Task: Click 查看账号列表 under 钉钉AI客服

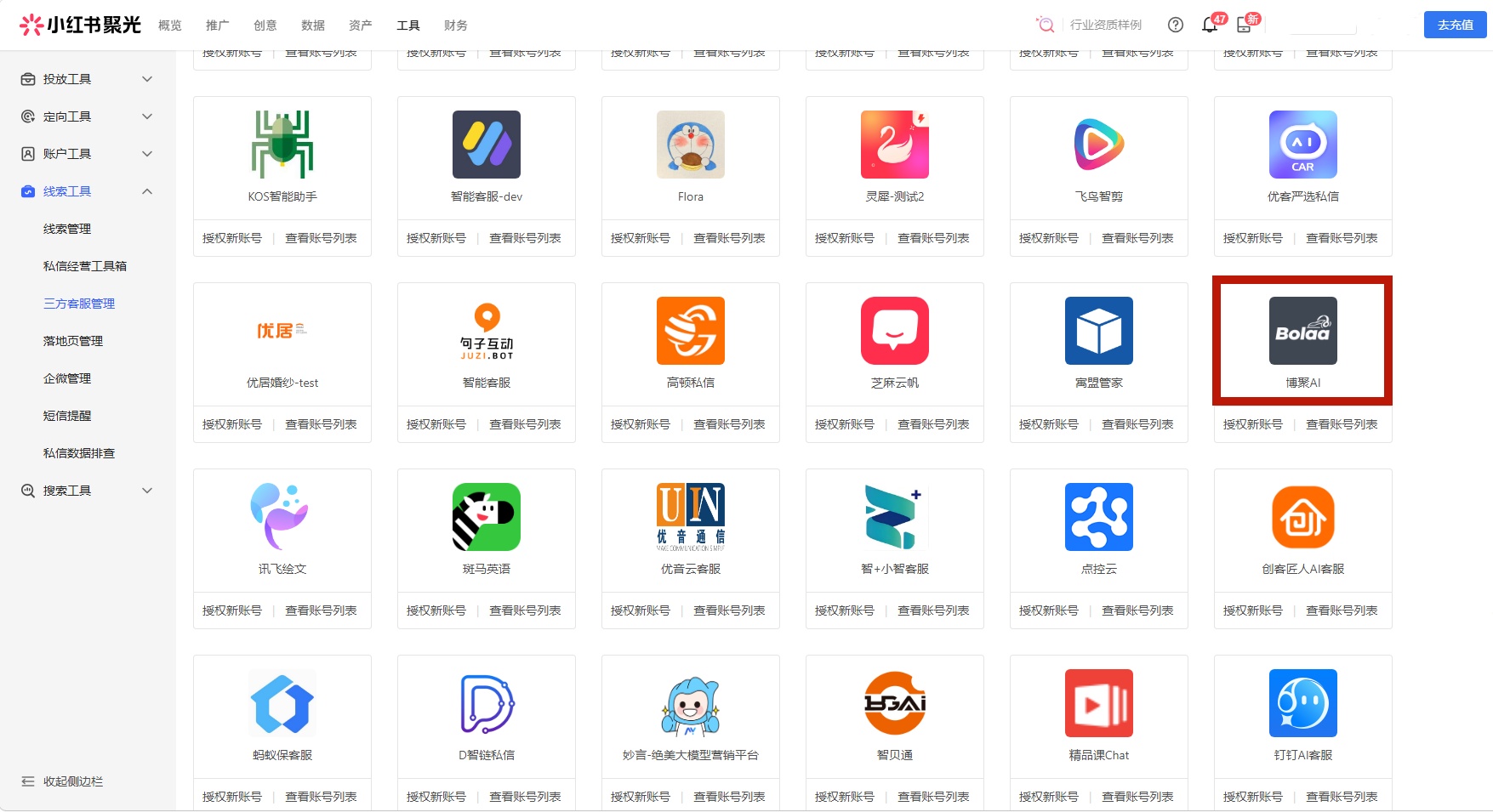Action: [x=1342, y=797]
